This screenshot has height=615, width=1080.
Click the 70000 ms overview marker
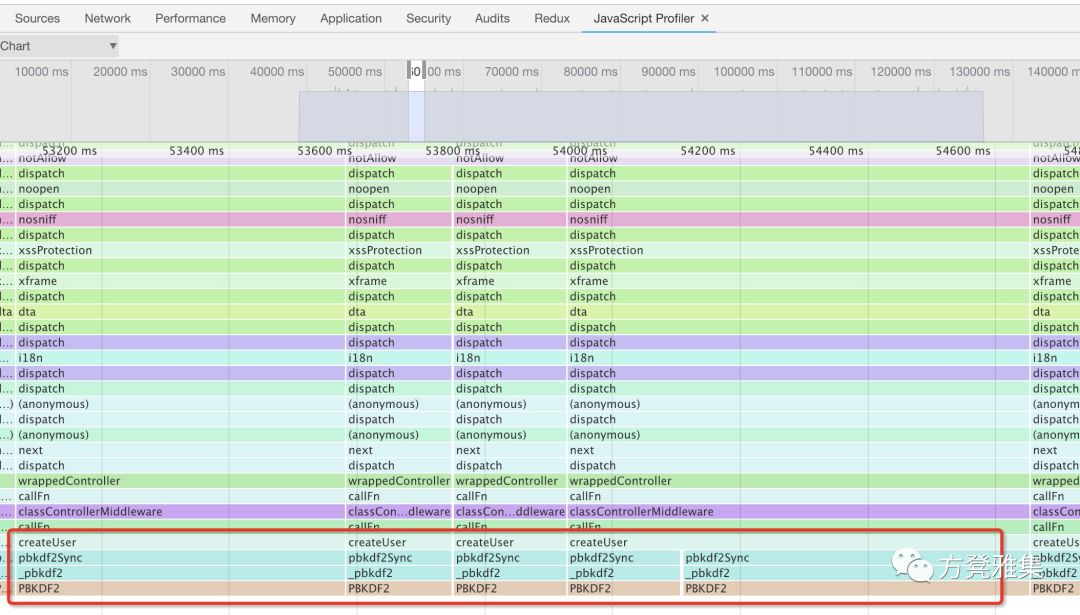pos(511,72)
